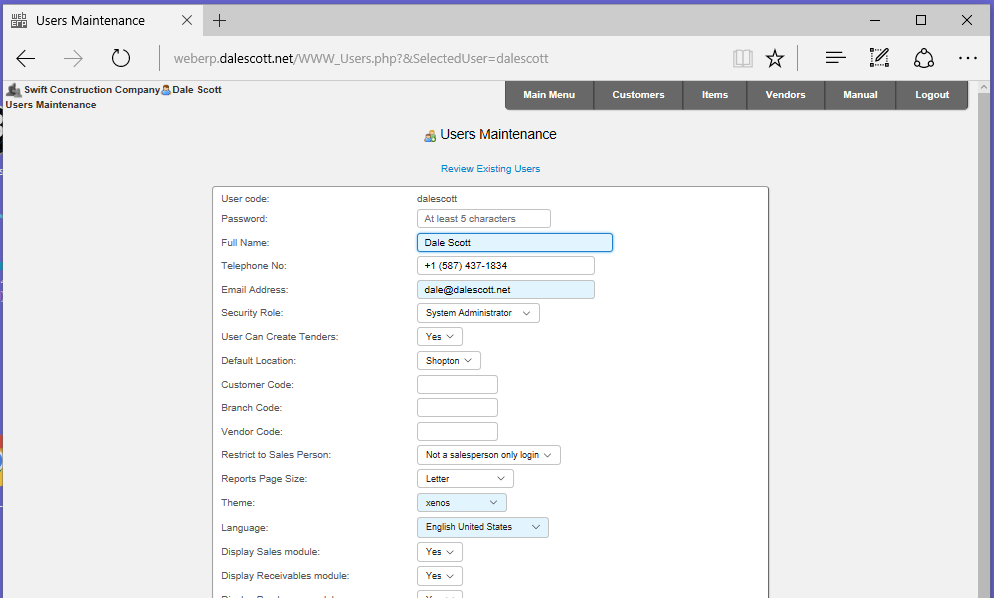This screenshot has height=598, width=994.
Task: Click the Users Maintenance breadcrumb text
Action: (x=51, y=105)
